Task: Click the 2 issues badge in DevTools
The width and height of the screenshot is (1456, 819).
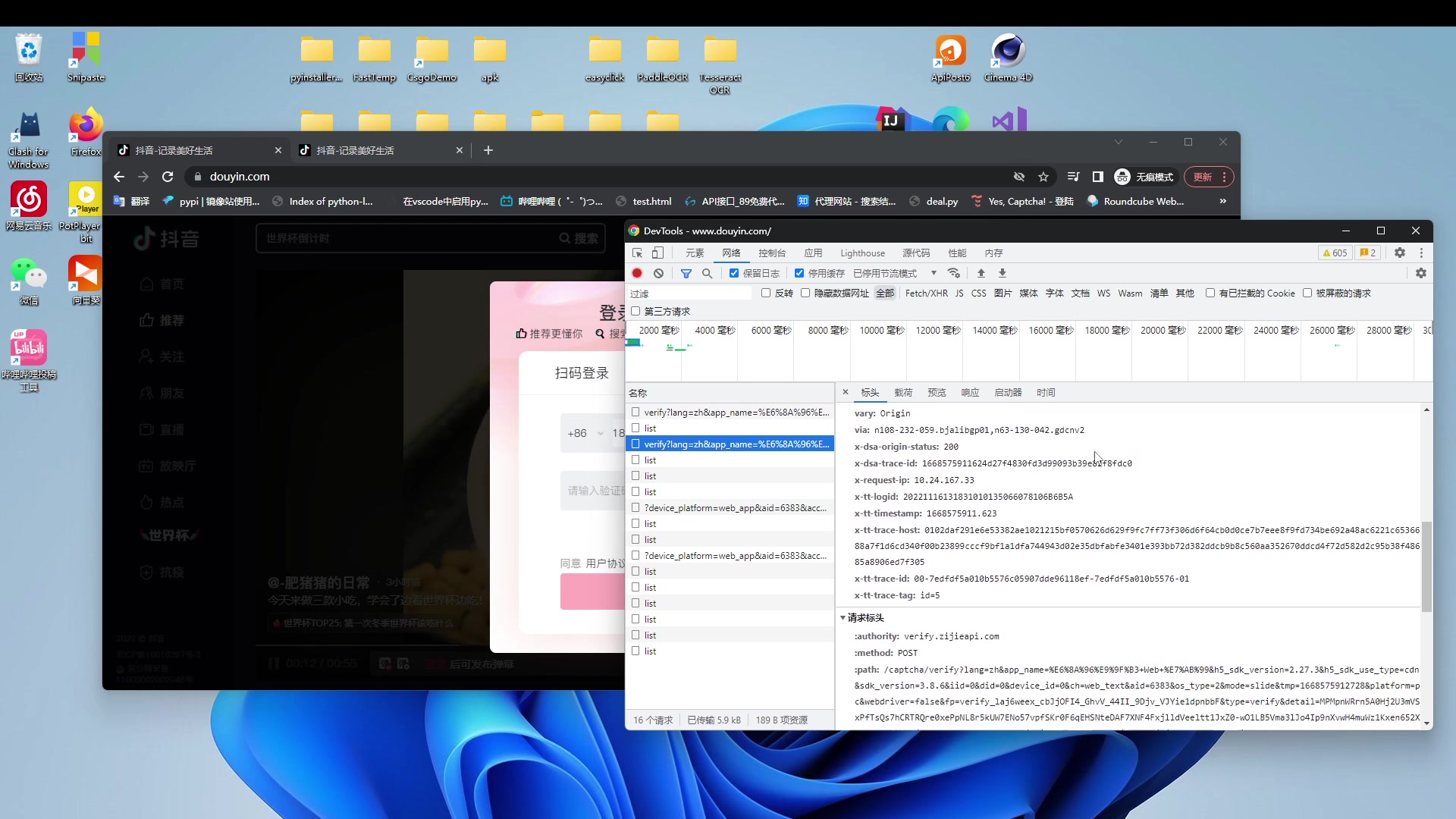Action: coord(1368,253)
